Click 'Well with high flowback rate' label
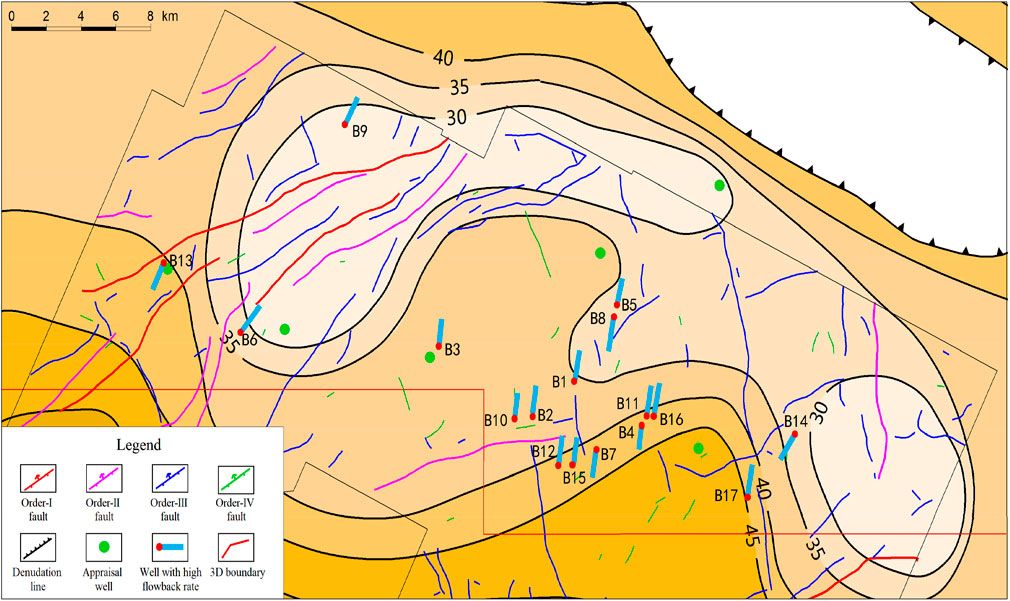 pos(171,579)
